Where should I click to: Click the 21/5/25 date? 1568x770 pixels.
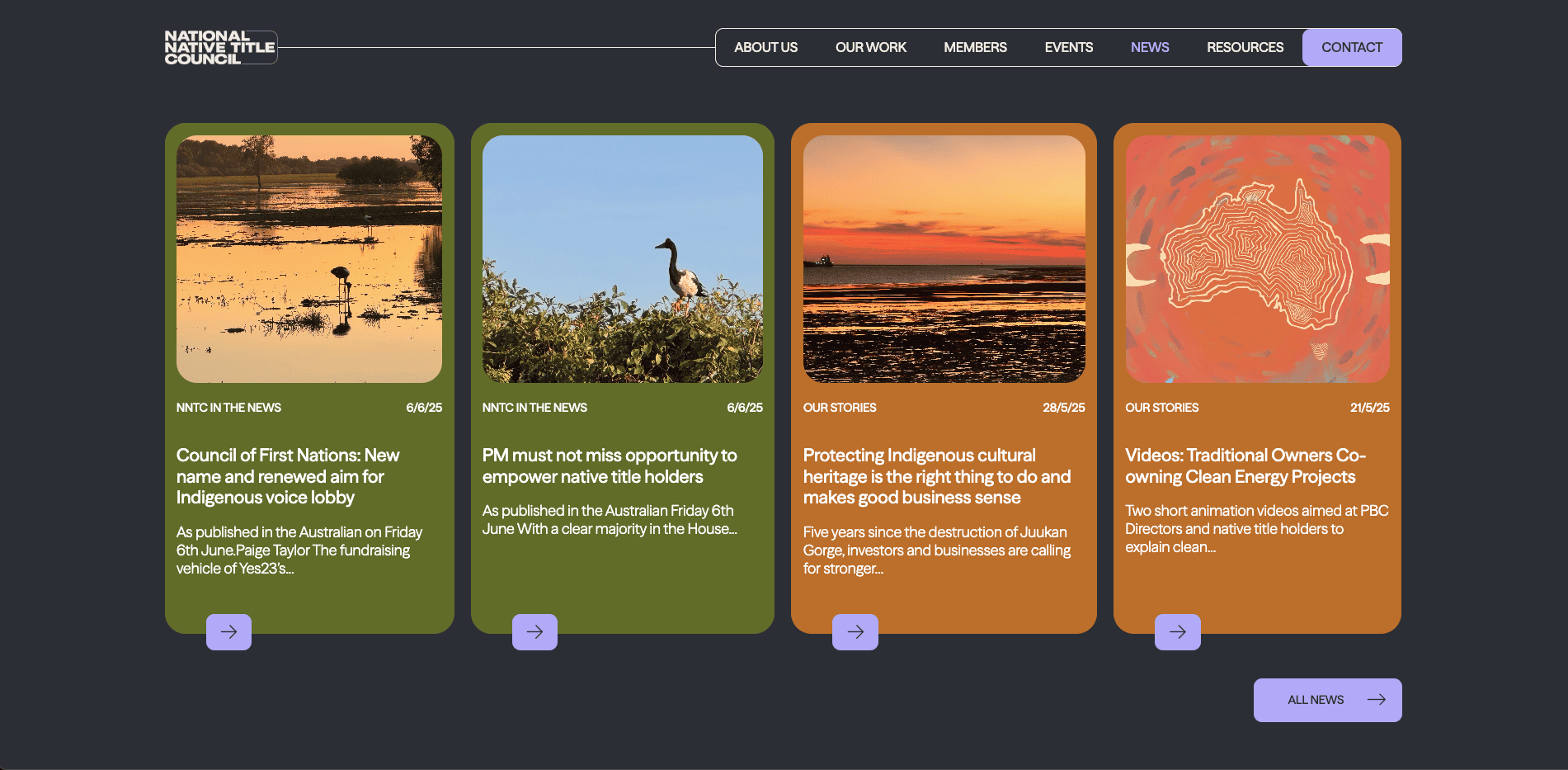click(1370, 408)
